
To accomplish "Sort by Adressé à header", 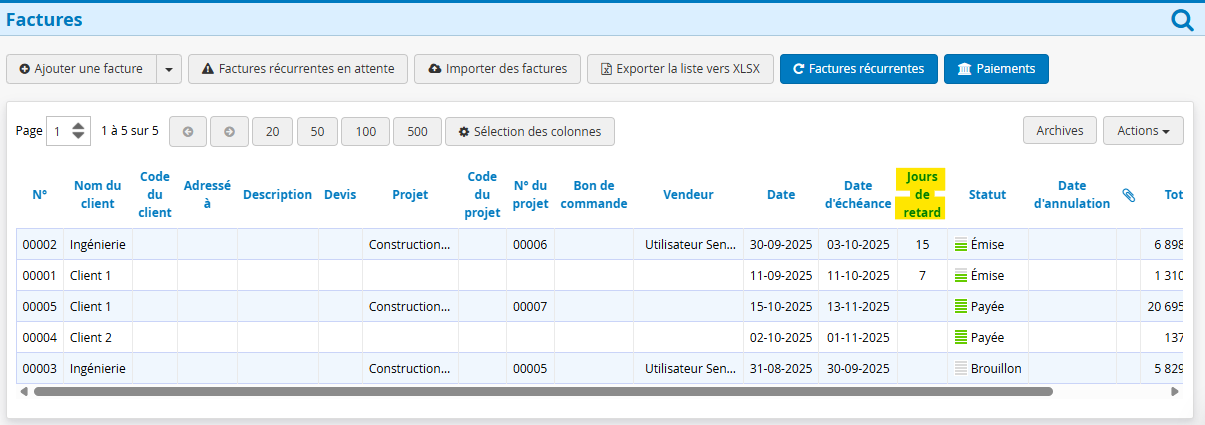I will coord(207,195).
